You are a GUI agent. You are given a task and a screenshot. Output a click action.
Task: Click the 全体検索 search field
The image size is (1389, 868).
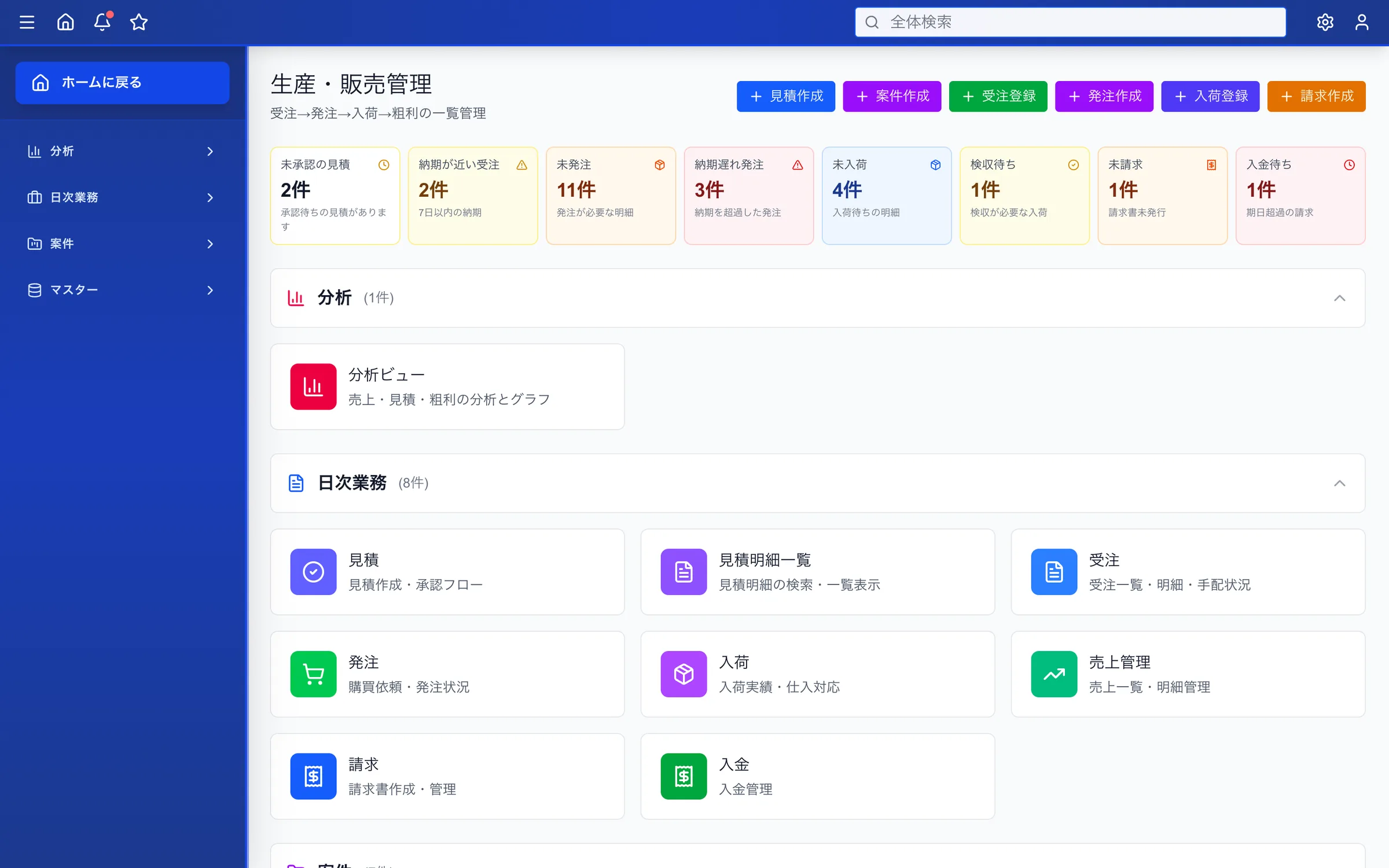tap(1070, 22)
